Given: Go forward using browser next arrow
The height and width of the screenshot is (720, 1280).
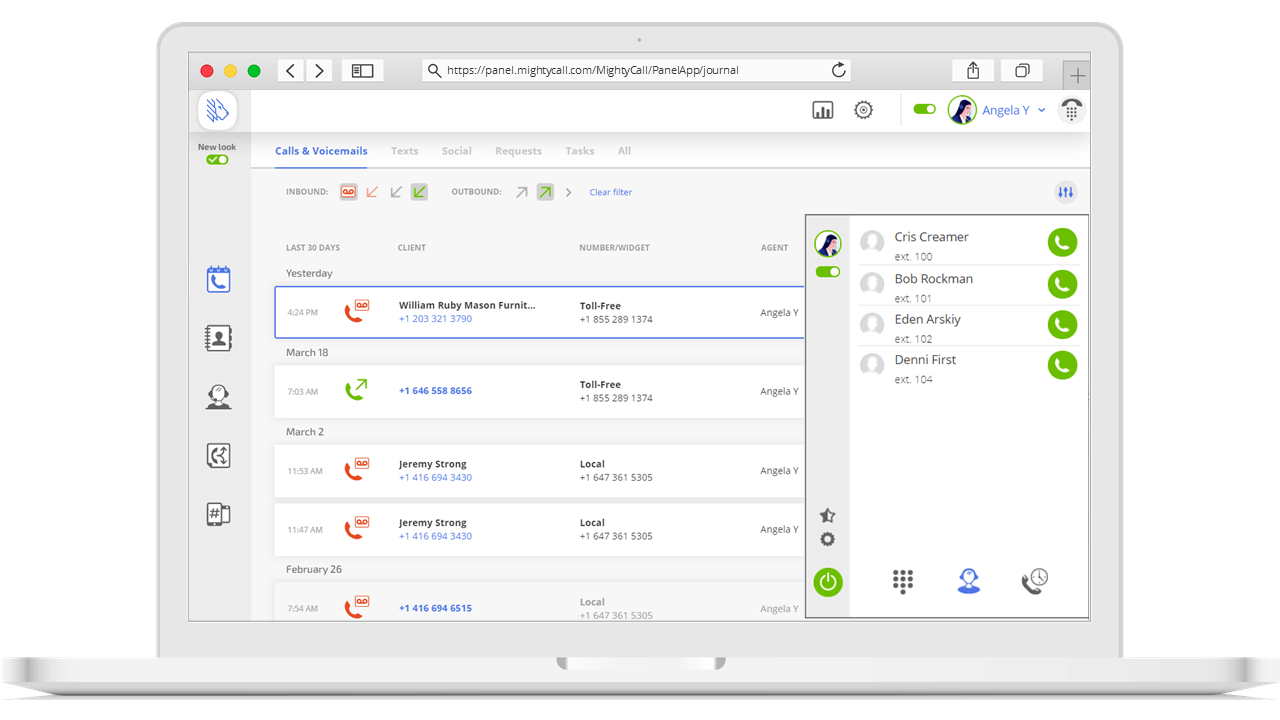Looking at the screenshot, I should [x=319, y=70].
